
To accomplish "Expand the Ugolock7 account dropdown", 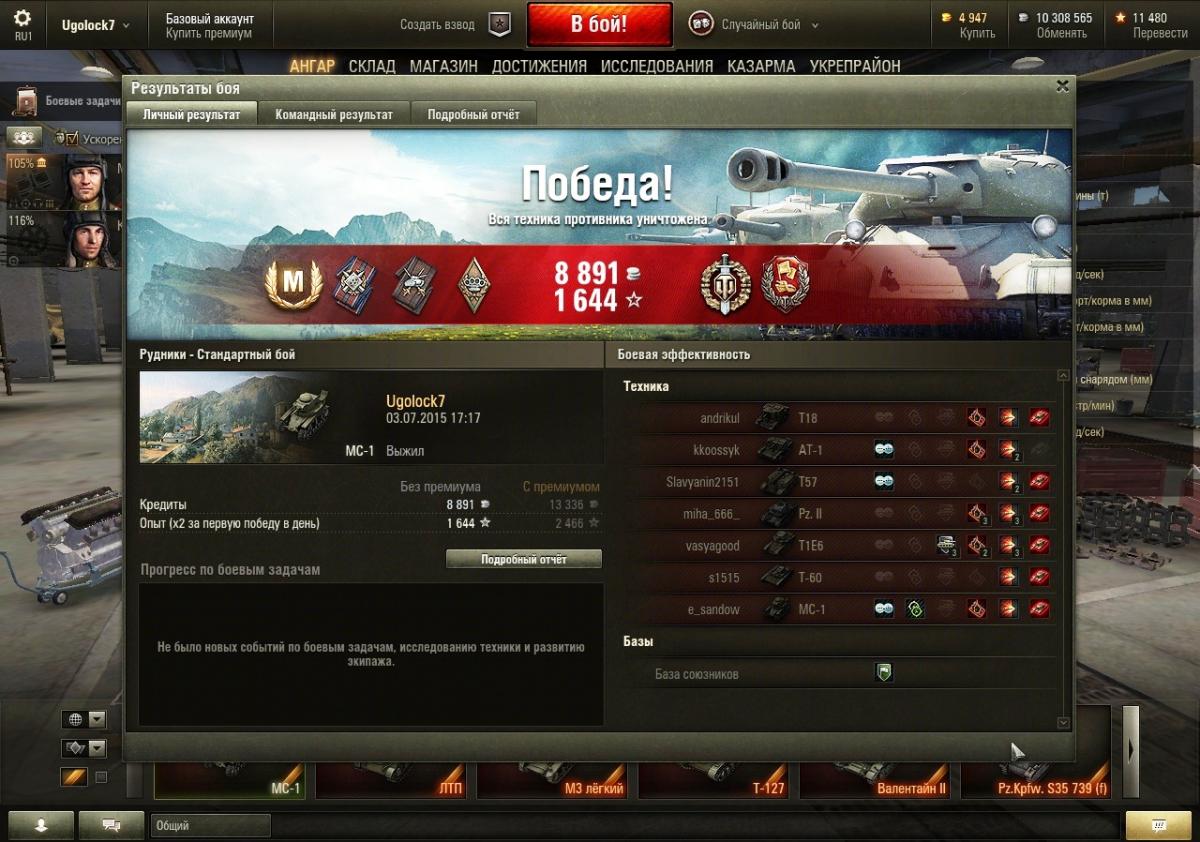I will [x=96, y=25].
